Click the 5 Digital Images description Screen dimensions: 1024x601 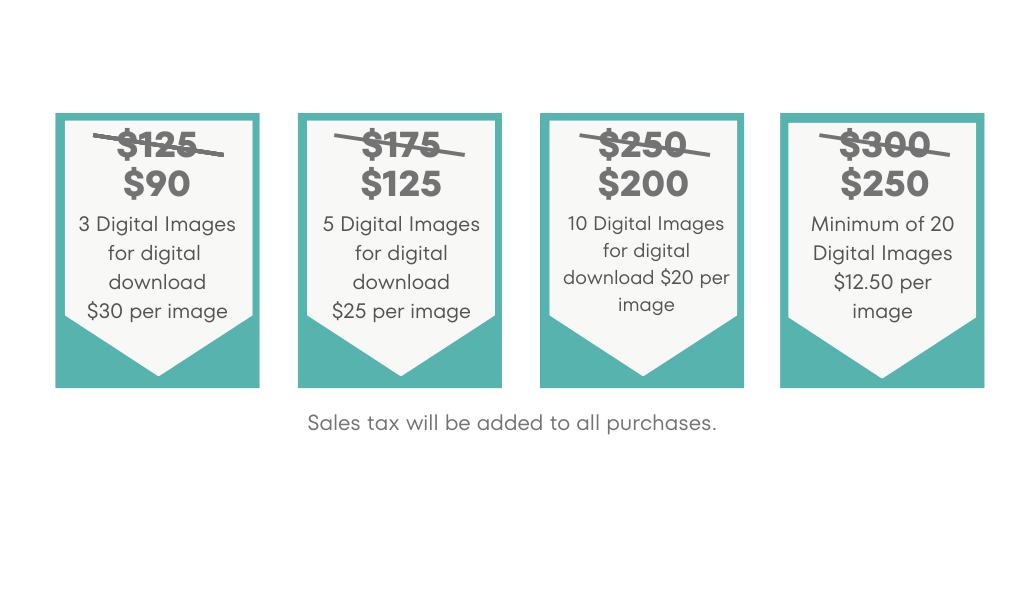pyautogui.click(x=401, y=267)
